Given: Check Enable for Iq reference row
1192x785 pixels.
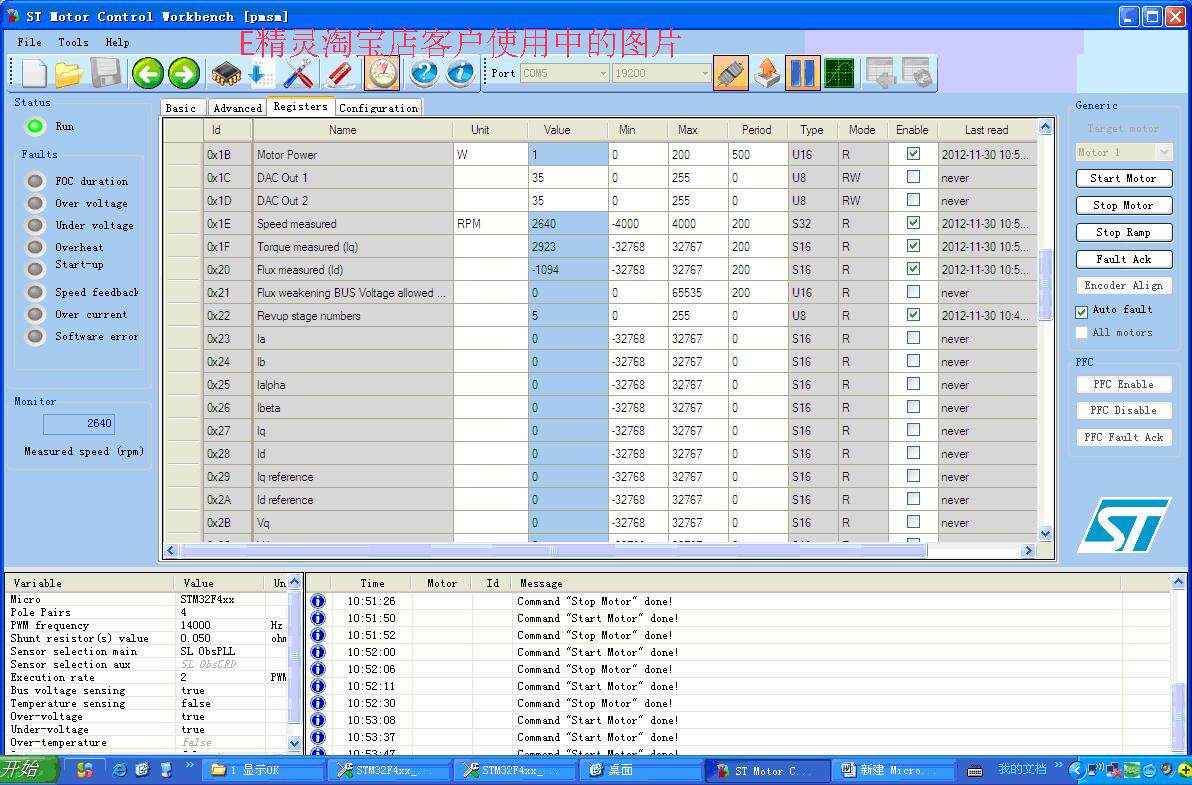Looking at the screenshot, I should pos(913,476).
